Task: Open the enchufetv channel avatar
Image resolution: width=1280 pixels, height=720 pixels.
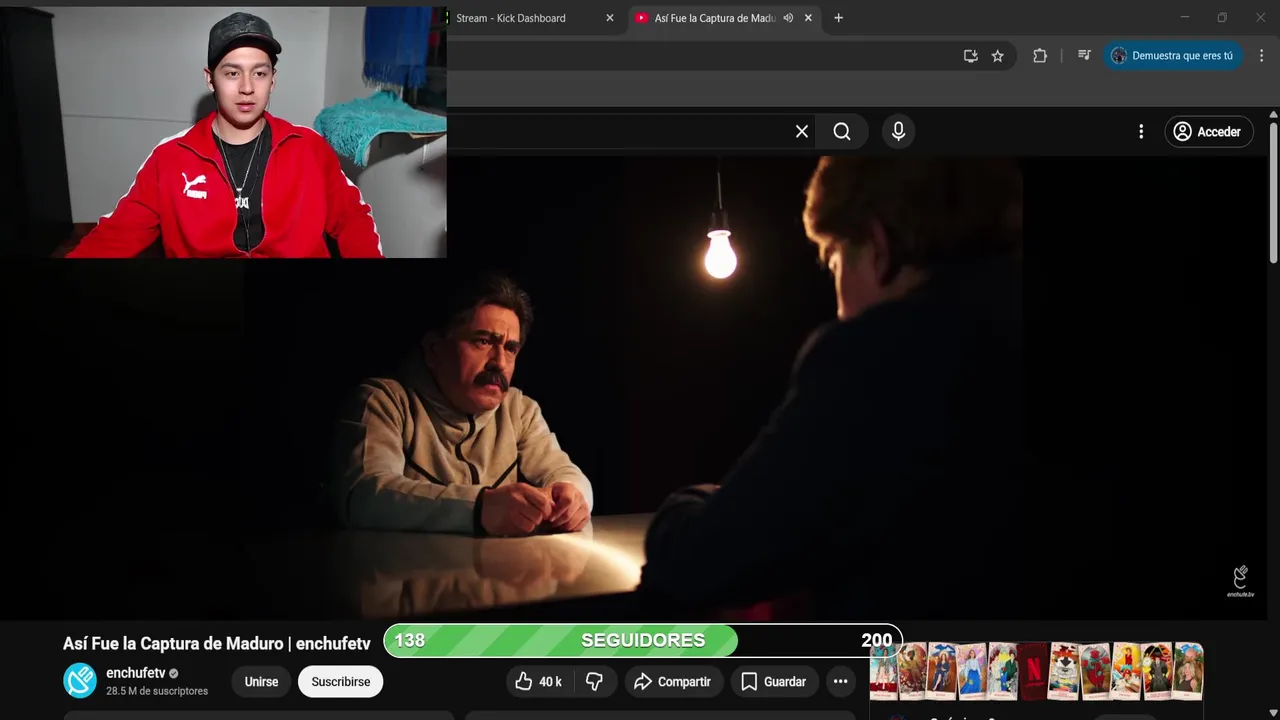Action: 80,680
